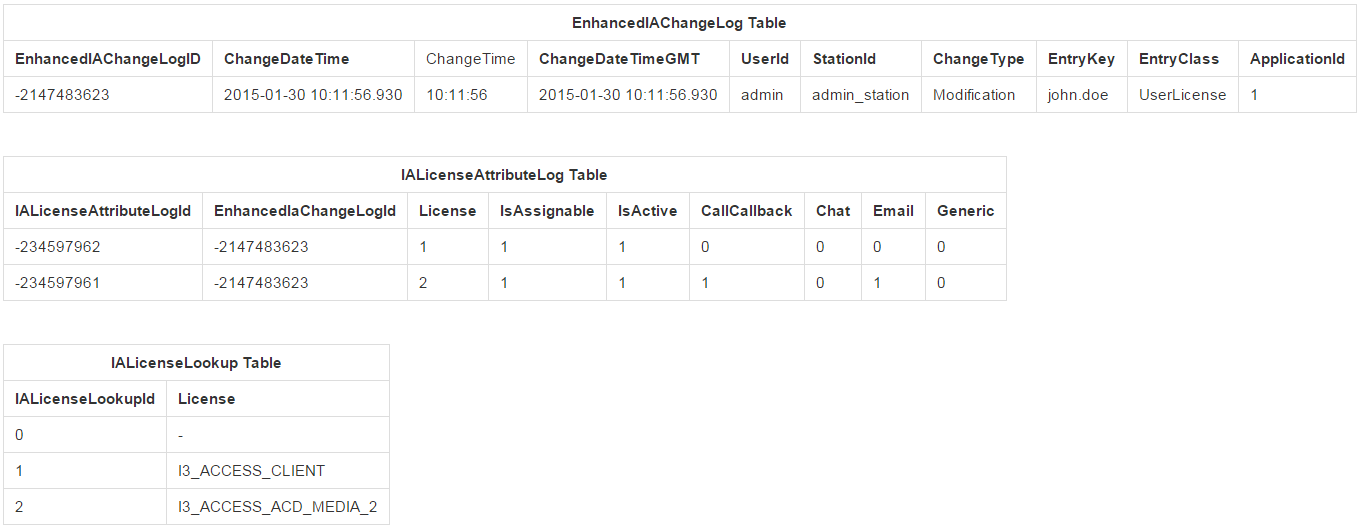Select the EntryClass column header

click(1178, 59)
